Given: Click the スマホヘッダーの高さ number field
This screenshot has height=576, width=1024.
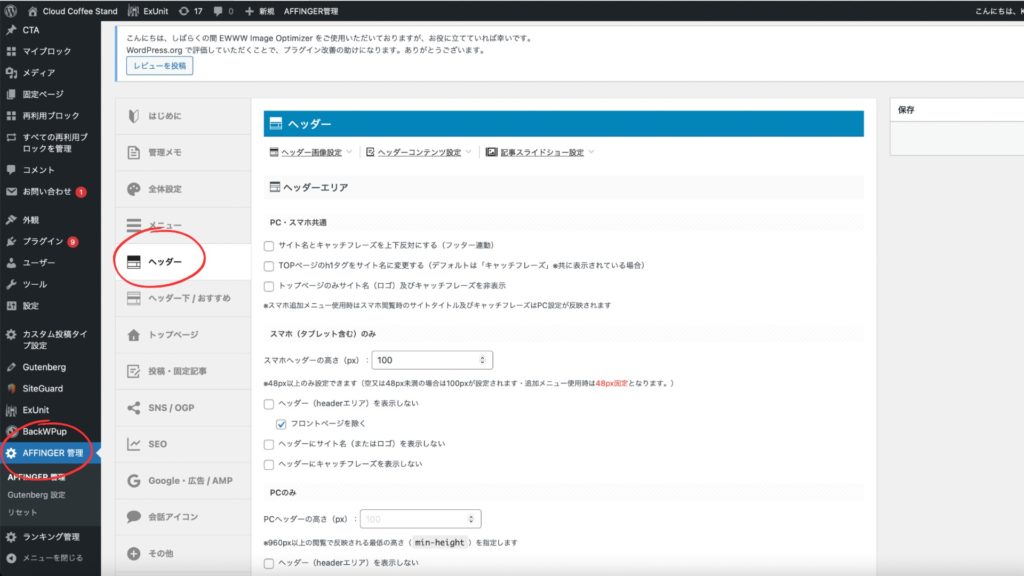Looking at the screenshot, I should point(432,360).
